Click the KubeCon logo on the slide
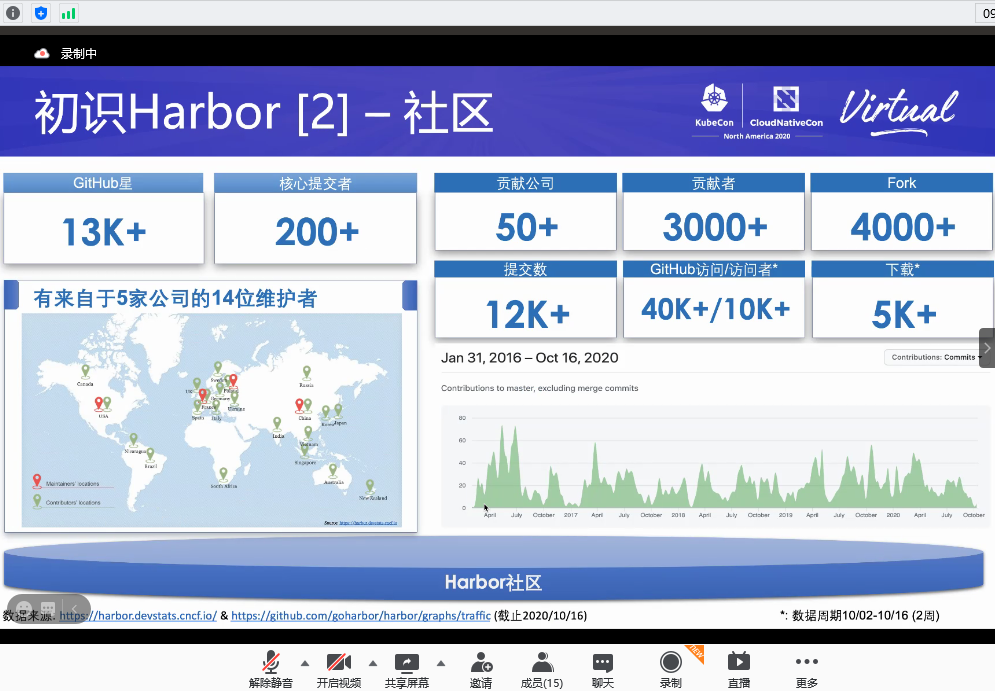 [x=714, y=105]
